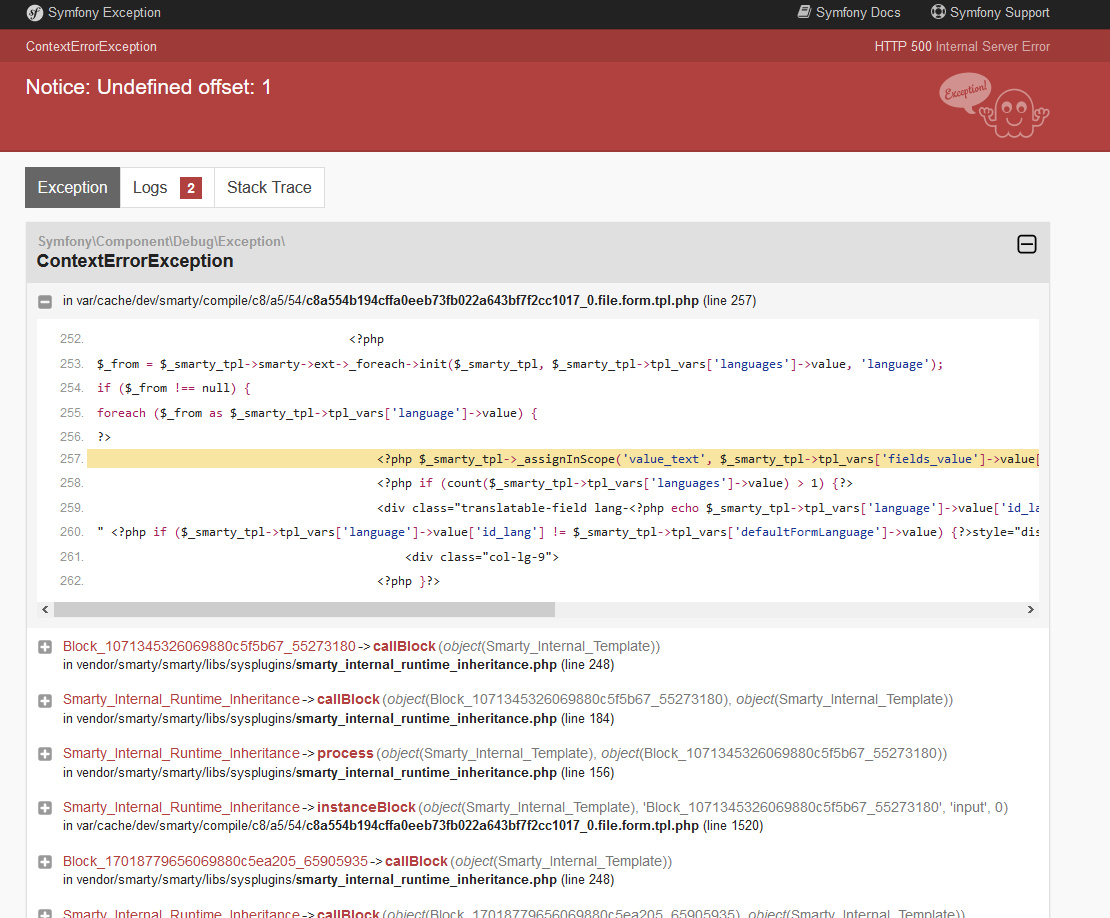Click the Symfony Docs book icon
Image resolution: width=1110 pixels, height=918 pixels.
[x=804, y=12]
